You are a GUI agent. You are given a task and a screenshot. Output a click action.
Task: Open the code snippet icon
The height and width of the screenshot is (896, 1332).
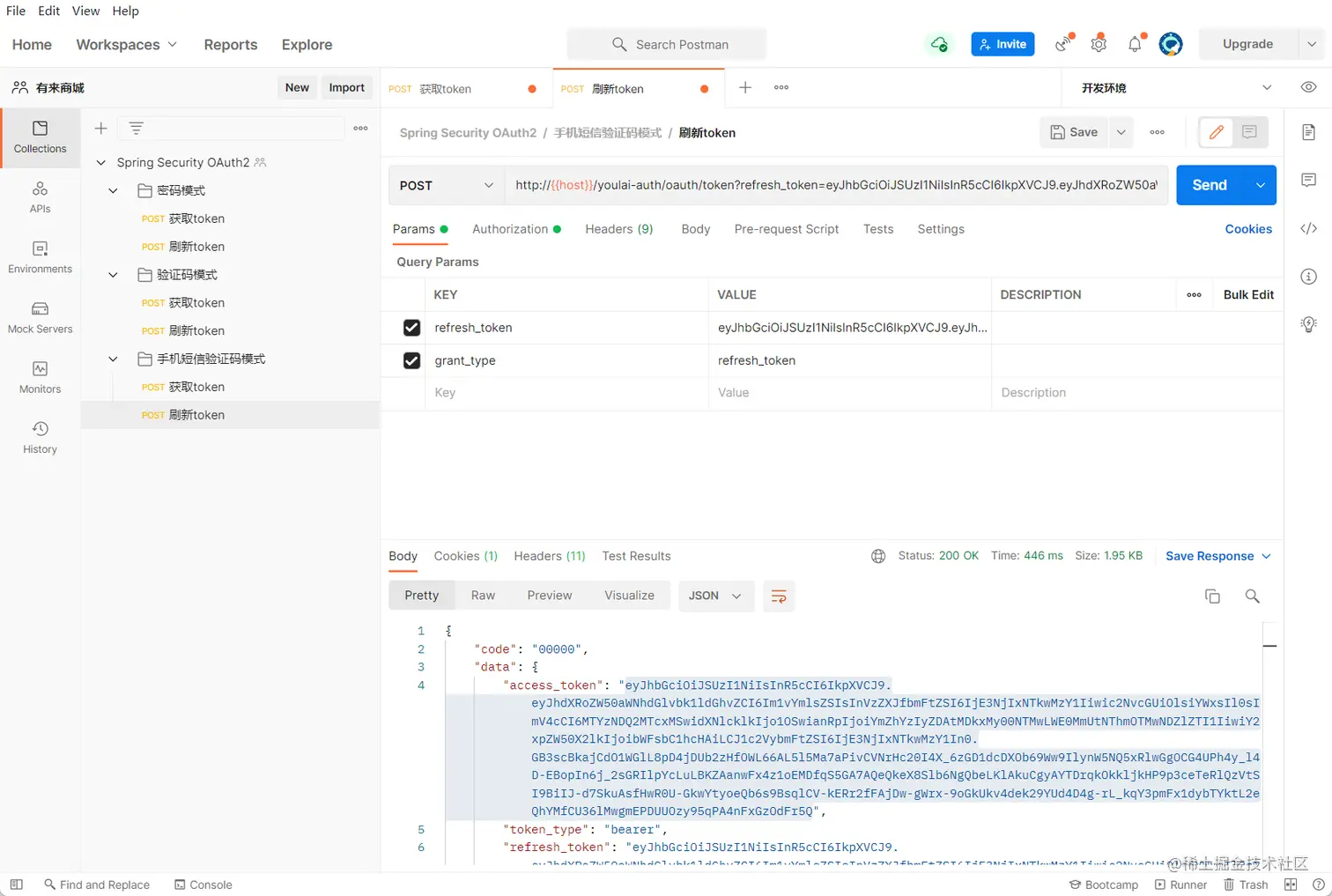(1308, 229)
